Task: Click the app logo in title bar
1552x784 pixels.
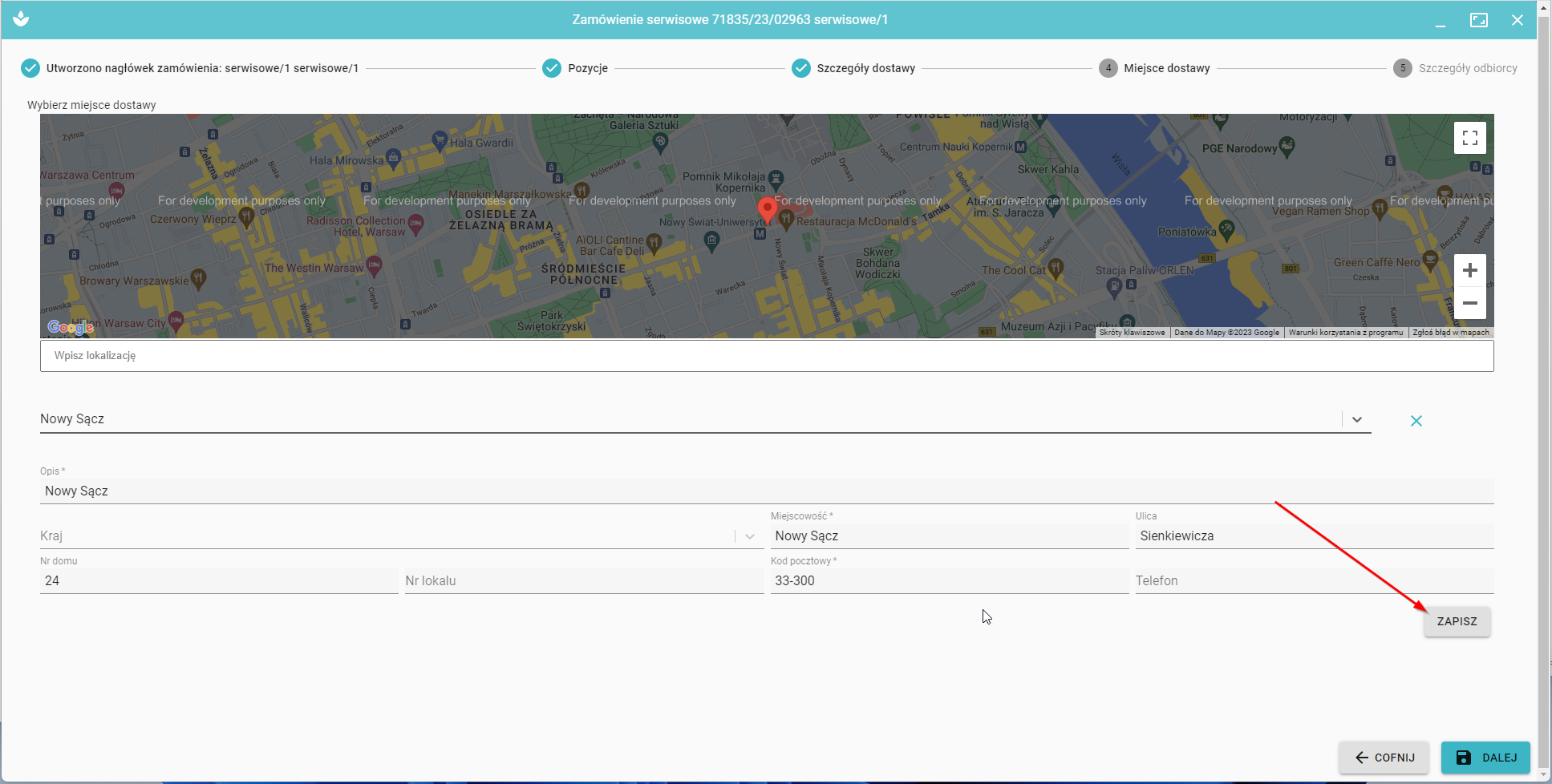Action: point(21,19)
